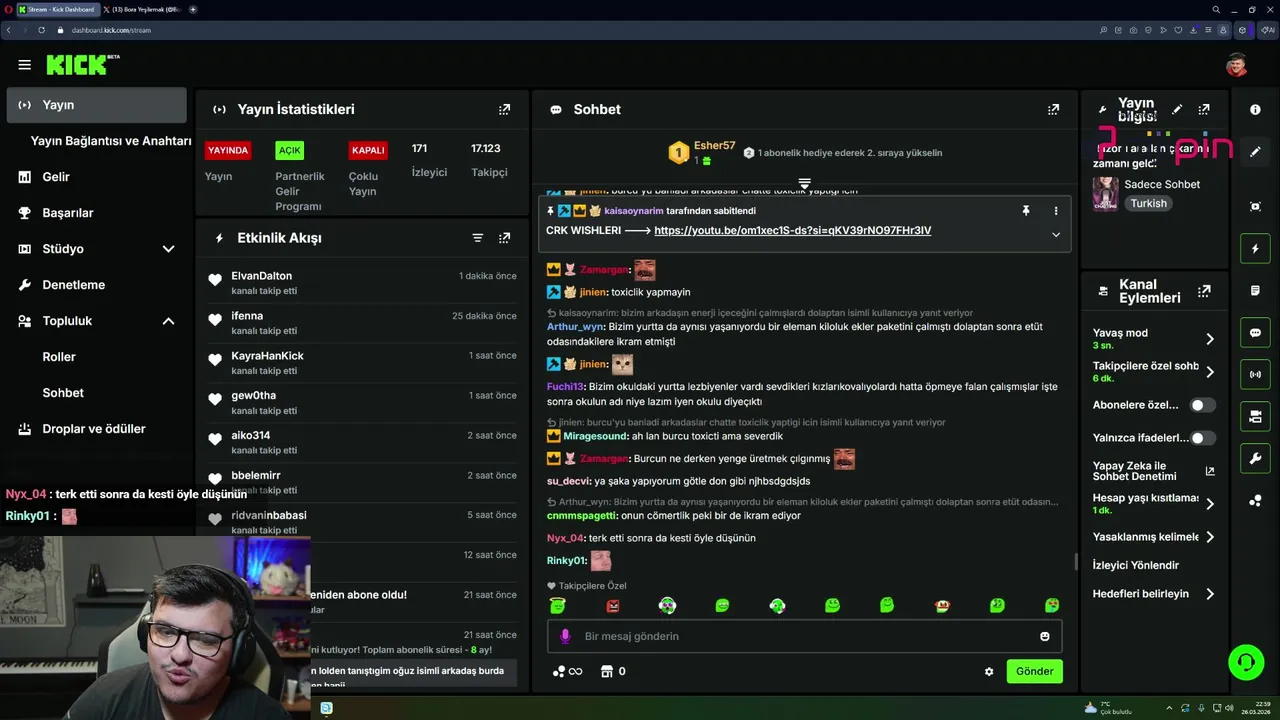Image resolution: width=1280 pixels, height=720 pixels.
Task: Click the green headset support button
Action: 1246,662
